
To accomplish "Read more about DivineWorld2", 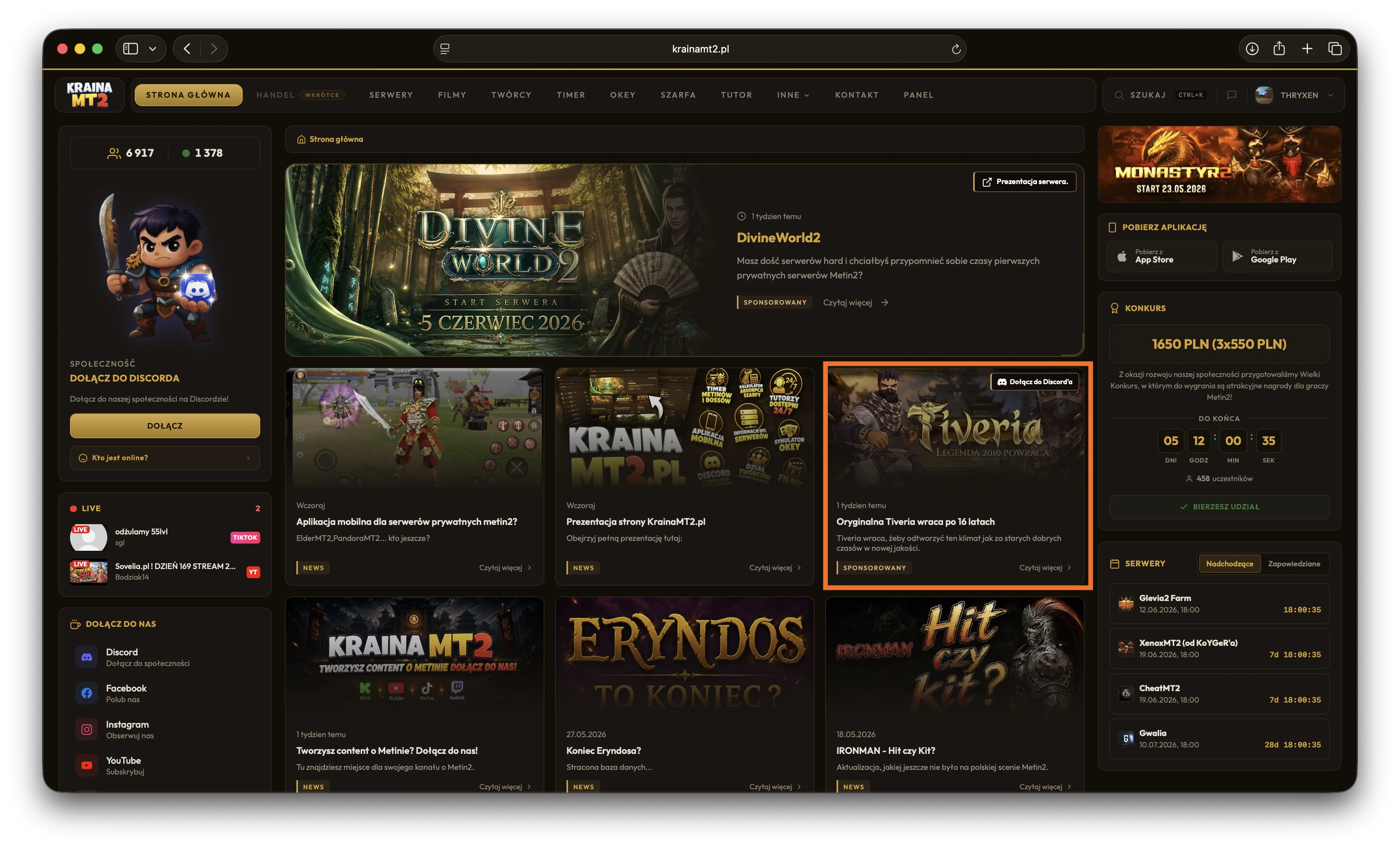I will (855, 302).
